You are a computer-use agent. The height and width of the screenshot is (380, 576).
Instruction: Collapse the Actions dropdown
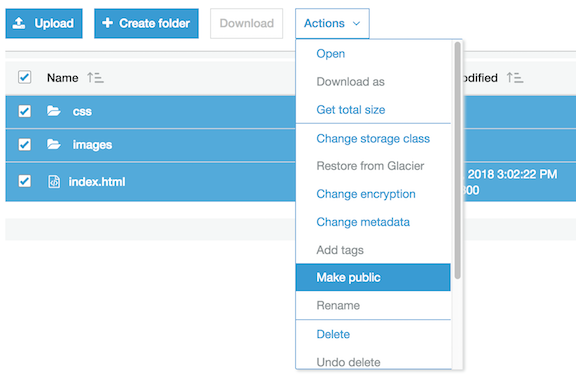pyautogui.click(x=332, y=24)
